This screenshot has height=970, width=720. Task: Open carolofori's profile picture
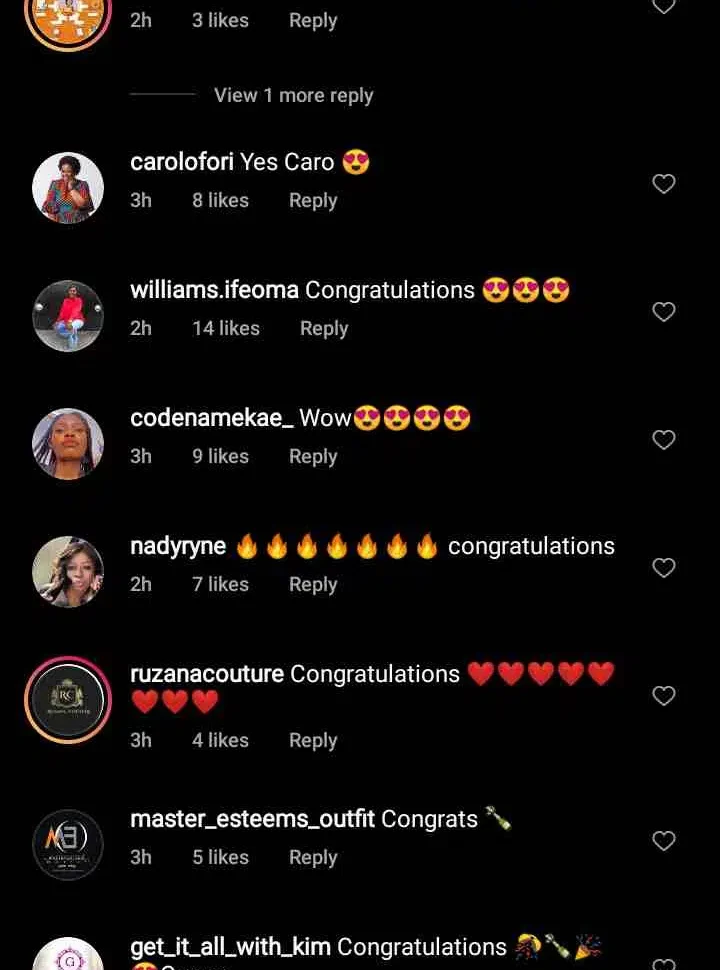68,187
